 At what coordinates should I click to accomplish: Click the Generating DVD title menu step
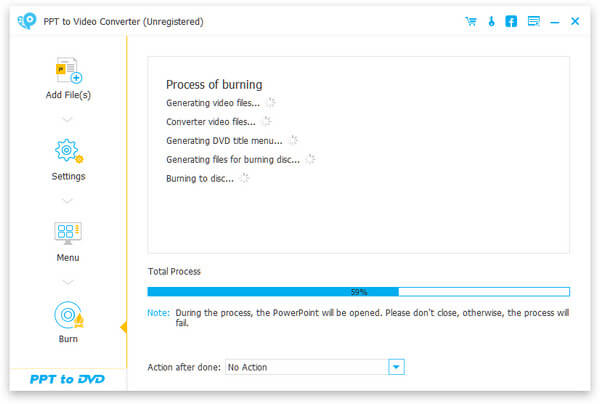pos(224,140)
